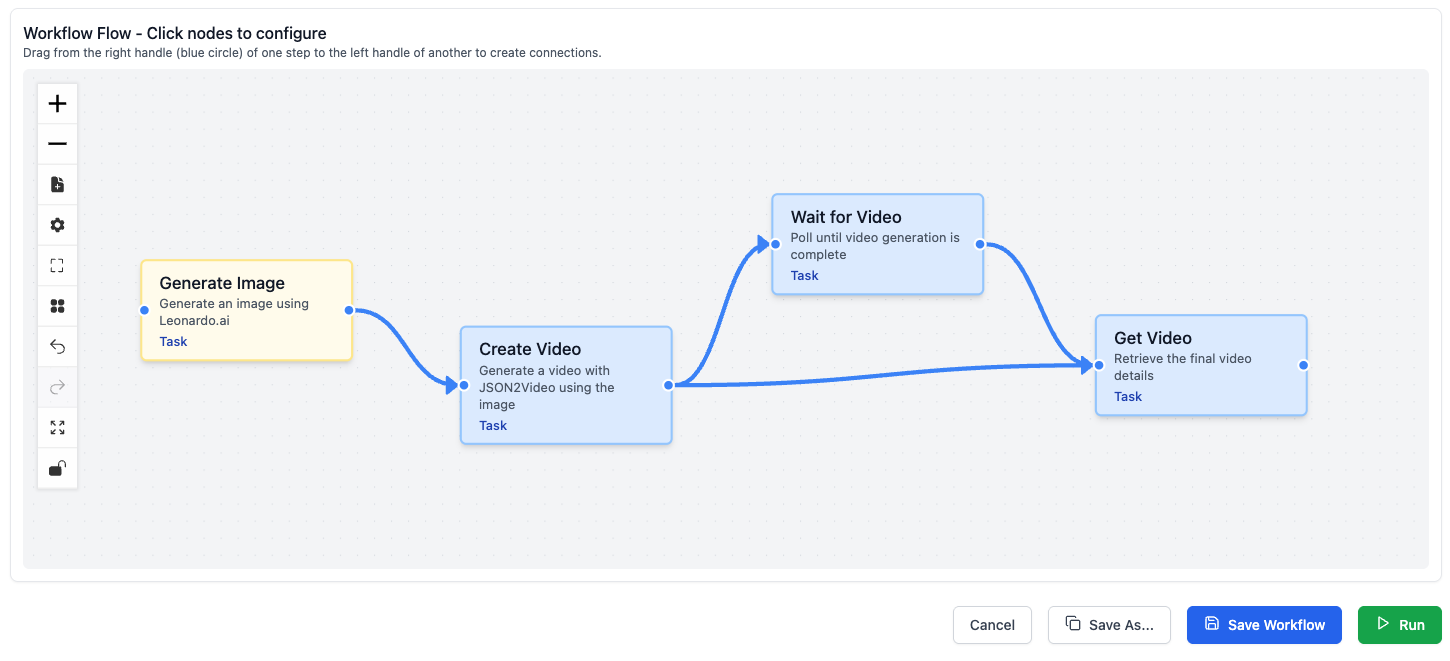Image resolution: width=1450 pixels, height=661 pixels.
Task: Click the disabled redo arrow
Action: point(57,386)
